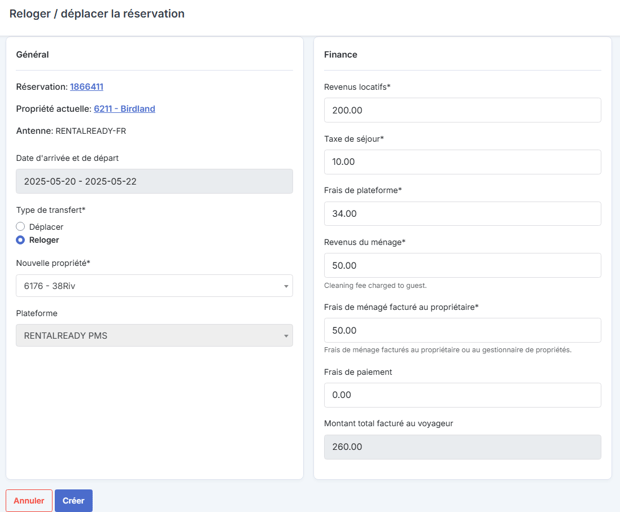This screenshot has width=620, height=512.
Task: Select the Déplacer radio option
Action: [20, 227]
